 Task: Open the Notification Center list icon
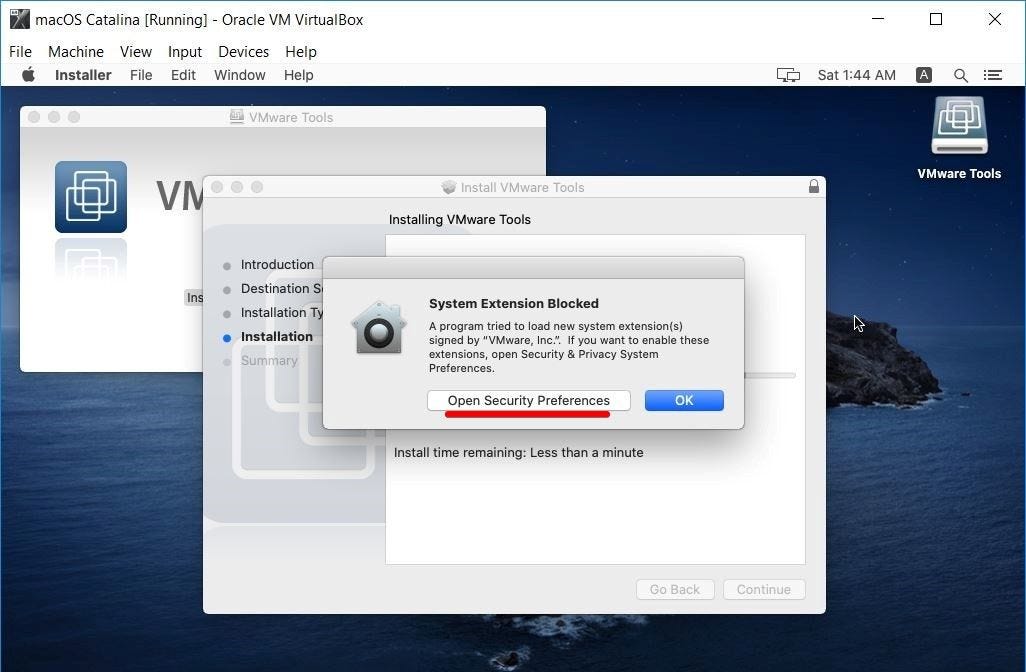[993, 75]
